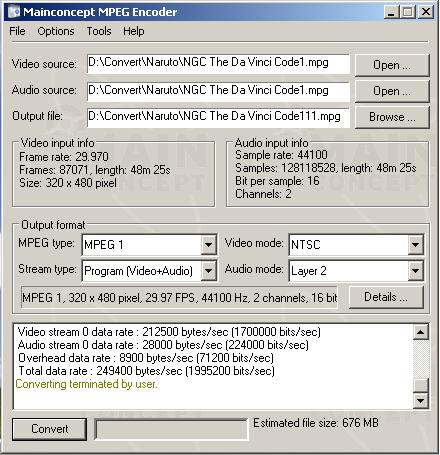Image resolution: width=440 pixels, height=455 pixels.
Task: Expand the Stream type dropdown arrow
Action: click(x=208, y=270)
